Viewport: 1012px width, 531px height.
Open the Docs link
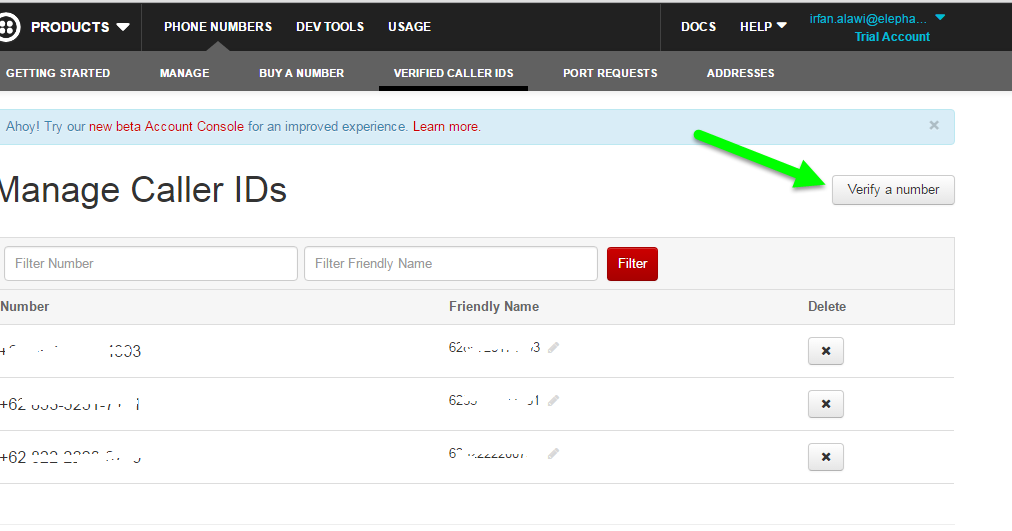(x=698, y=26)
